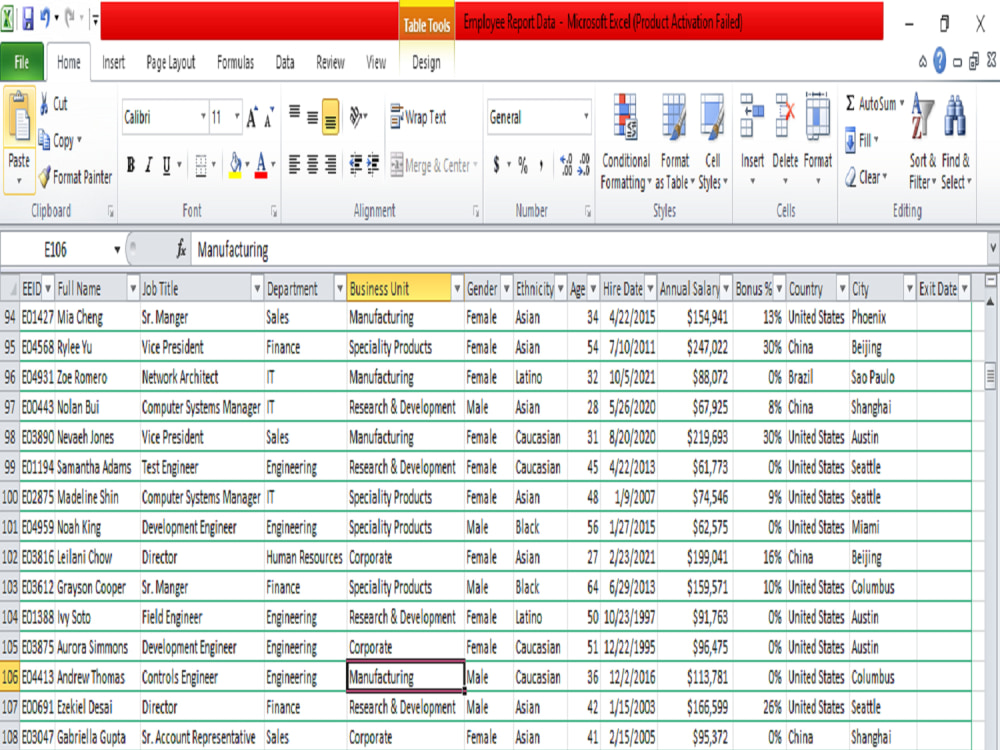Click the Cut scissors icon

(44, 103)
